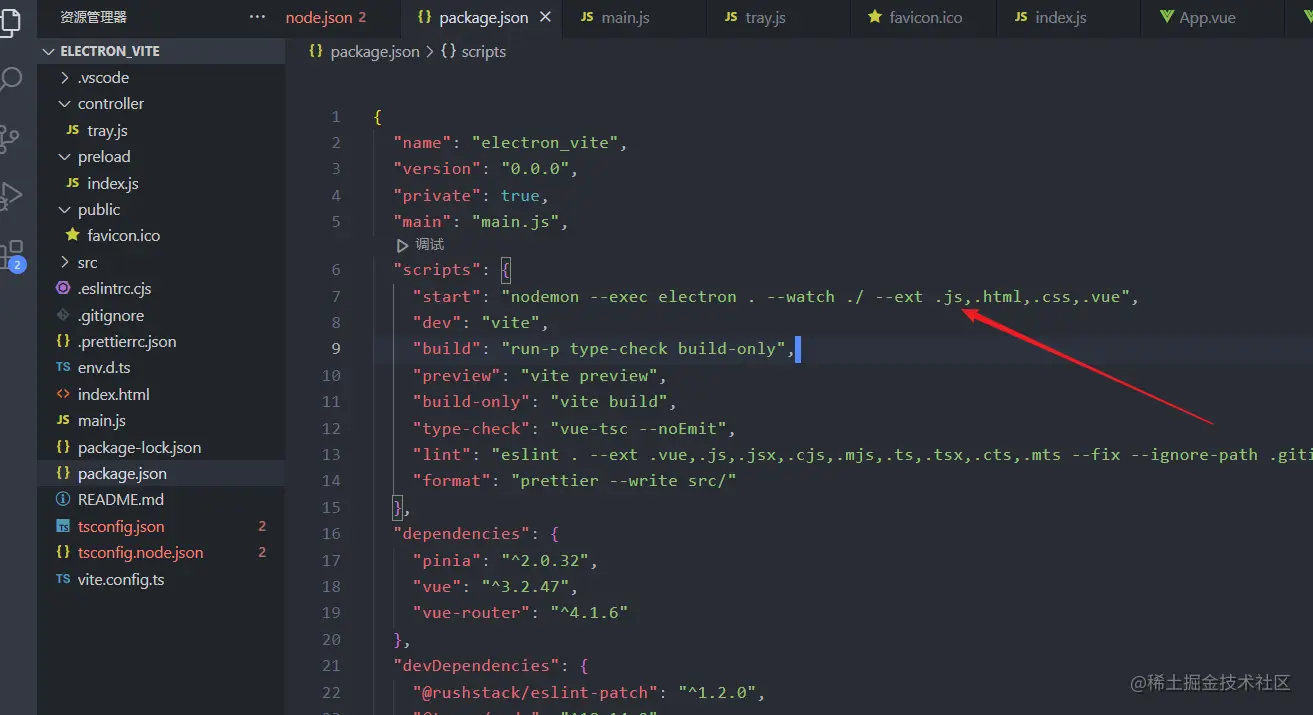
Task: Open the Search activity bar icon
Action: tap(9, 79)
